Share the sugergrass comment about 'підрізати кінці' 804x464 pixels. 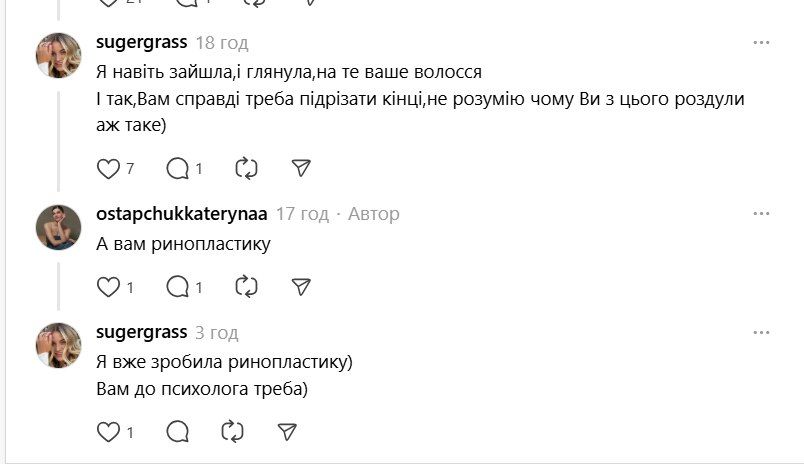point(300,169)
